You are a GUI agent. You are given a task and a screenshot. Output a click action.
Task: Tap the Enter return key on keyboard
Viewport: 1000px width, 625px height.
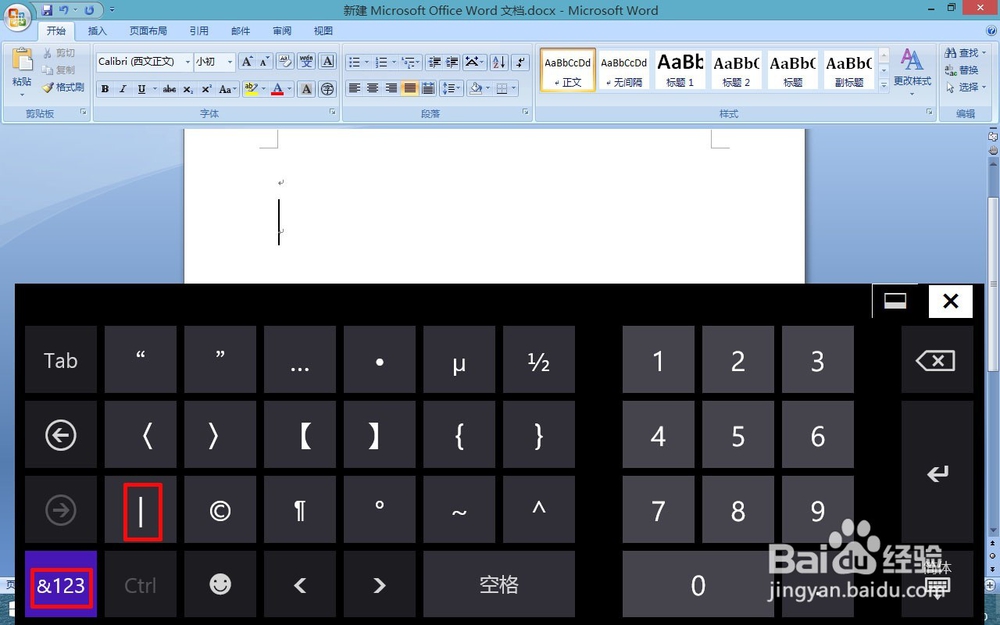938,473
